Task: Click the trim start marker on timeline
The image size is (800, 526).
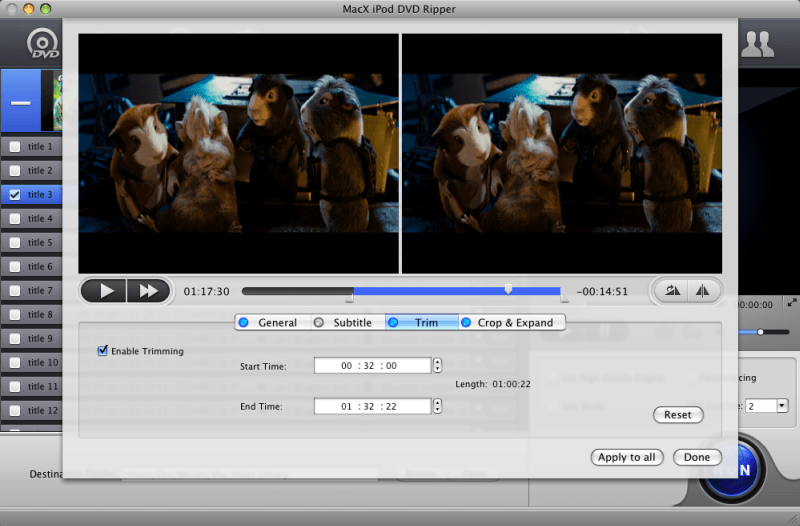Action: pos(349,298)
